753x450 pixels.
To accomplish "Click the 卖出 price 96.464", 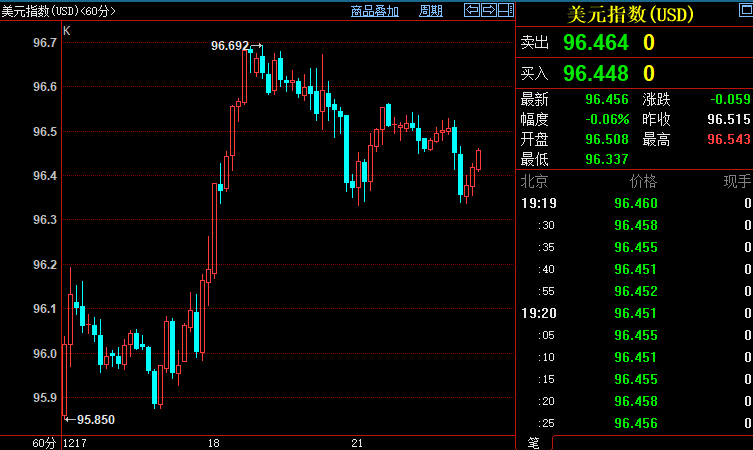I will click(596, 43).
